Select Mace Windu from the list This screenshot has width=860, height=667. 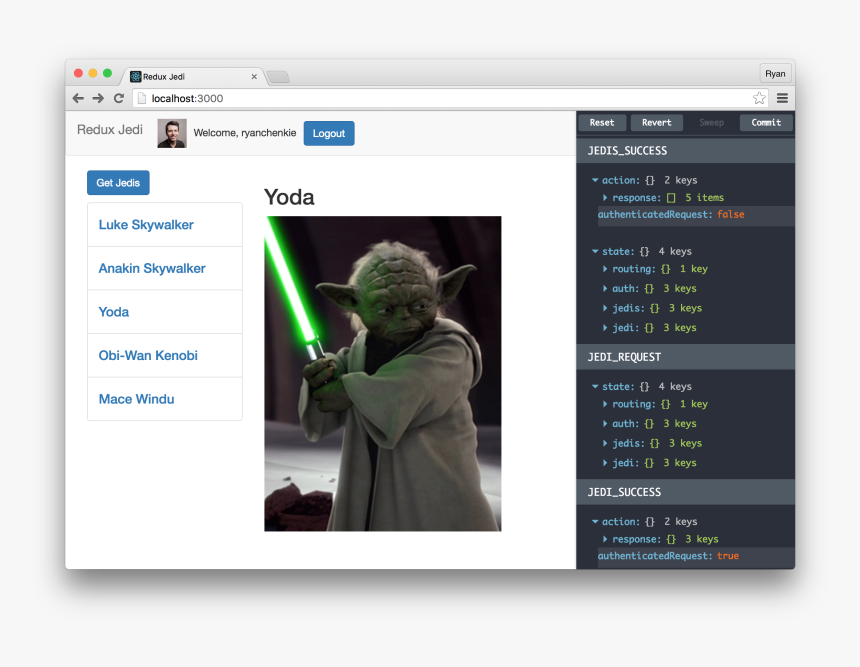pos(165,399)
